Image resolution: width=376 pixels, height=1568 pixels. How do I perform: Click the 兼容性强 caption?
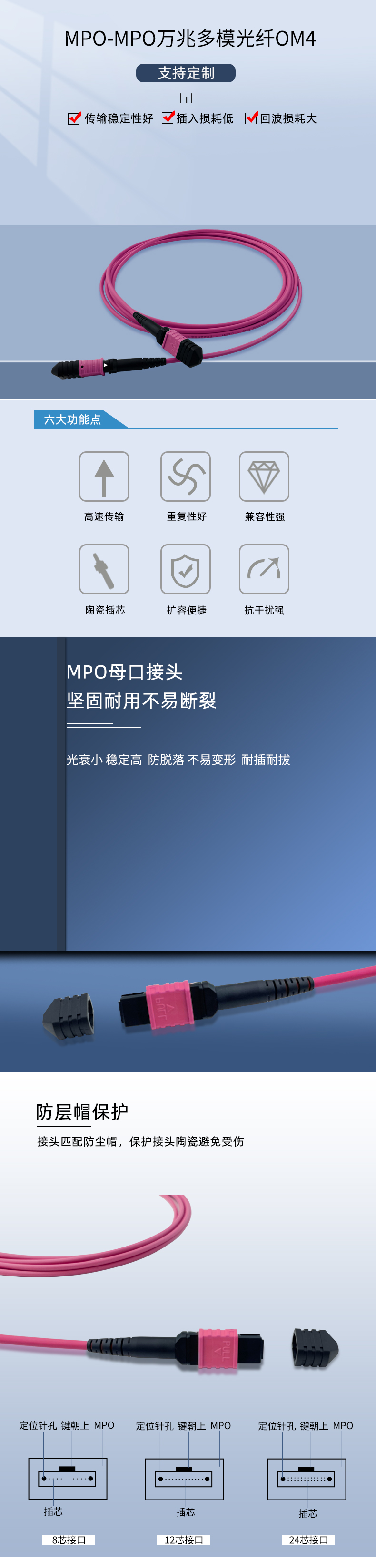click(x=265, y=517)
